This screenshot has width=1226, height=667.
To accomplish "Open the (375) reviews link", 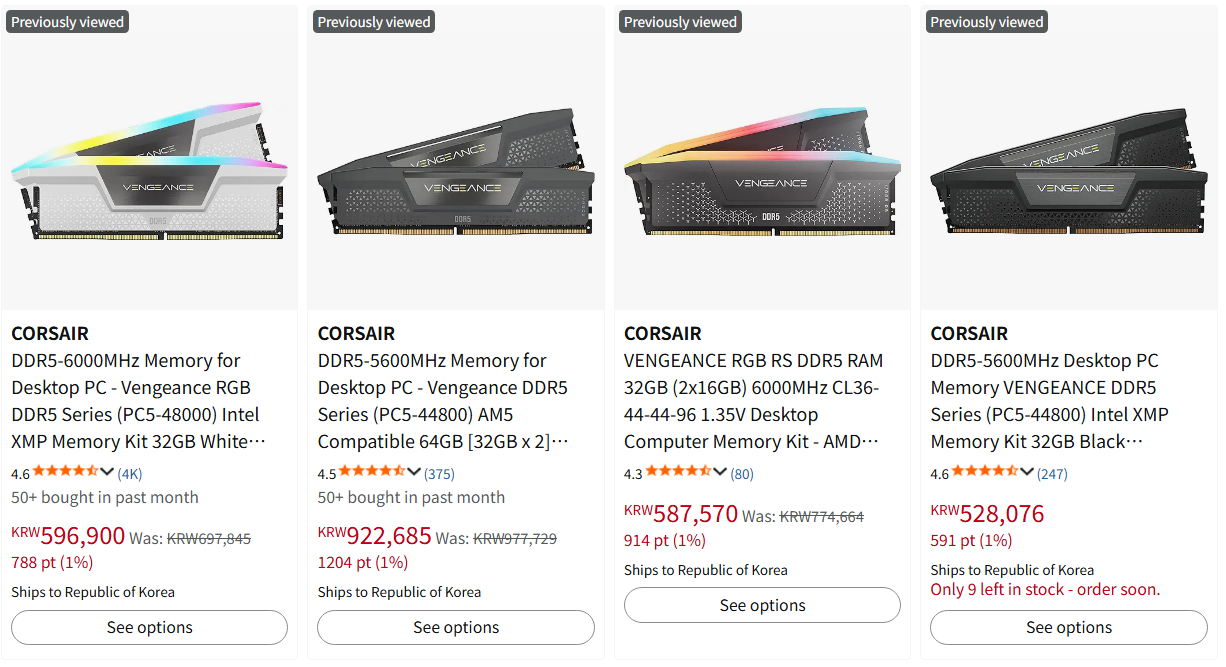I will coord(439,473).
